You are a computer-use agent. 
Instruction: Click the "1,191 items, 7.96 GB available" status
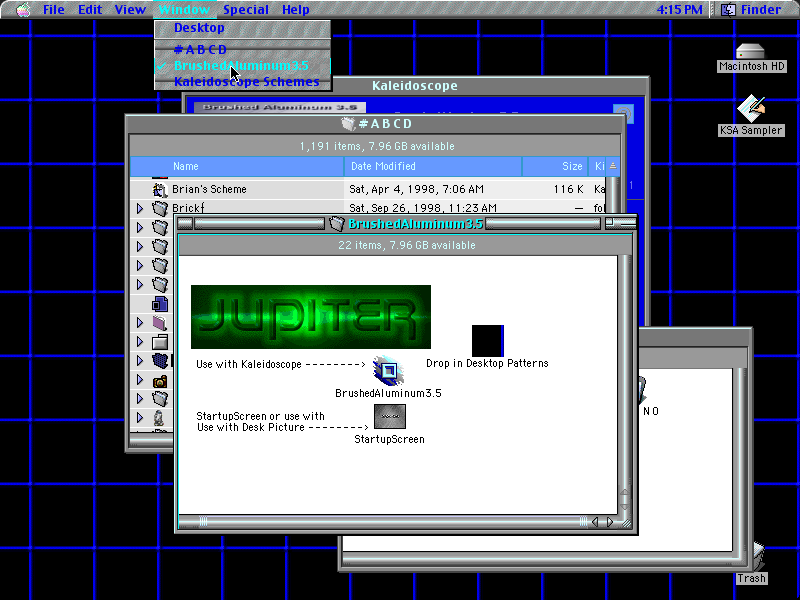click(x=377, y=146)
